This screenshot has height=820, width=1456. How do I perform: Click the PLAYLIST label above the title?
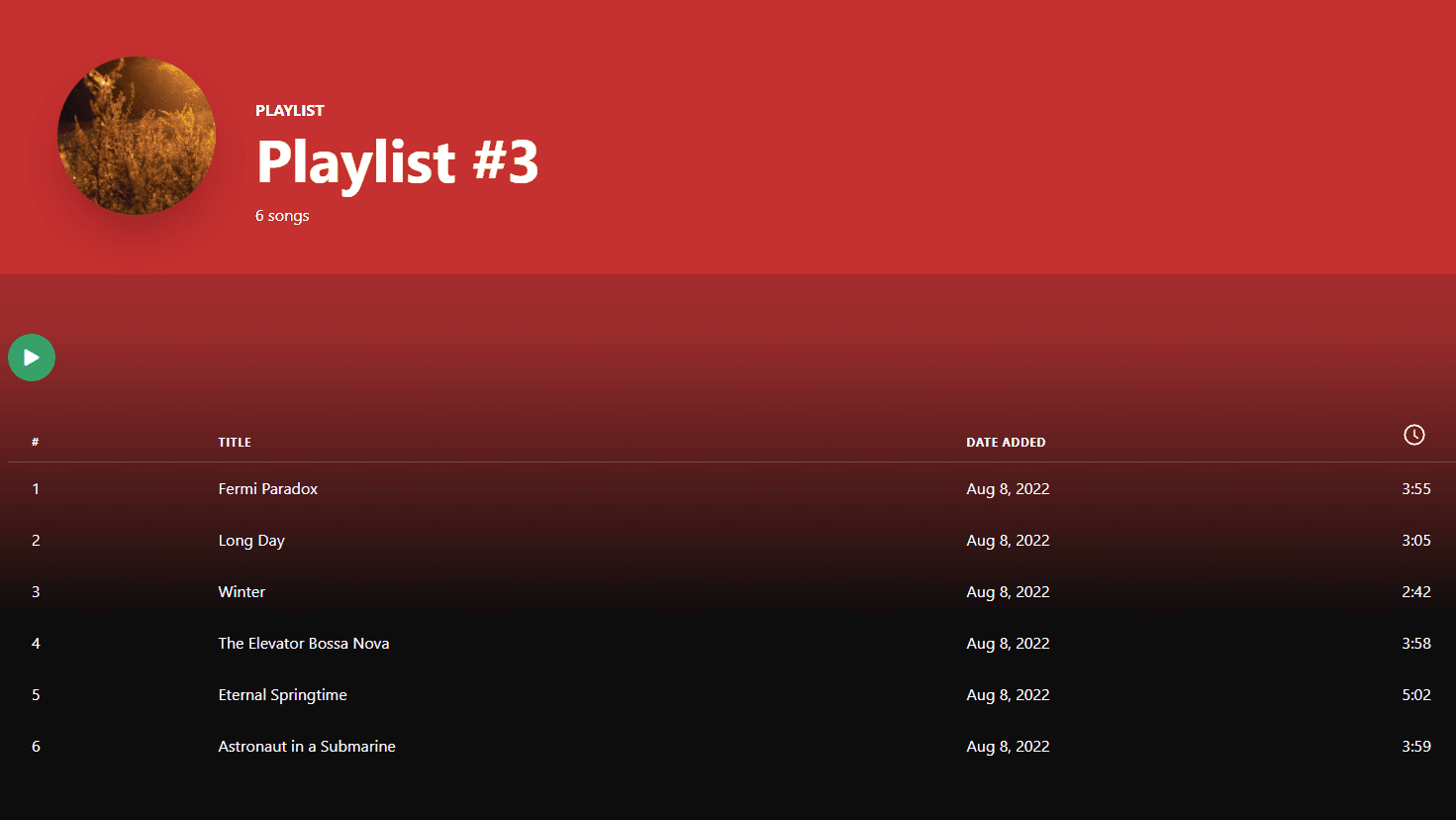coord(290,111)
